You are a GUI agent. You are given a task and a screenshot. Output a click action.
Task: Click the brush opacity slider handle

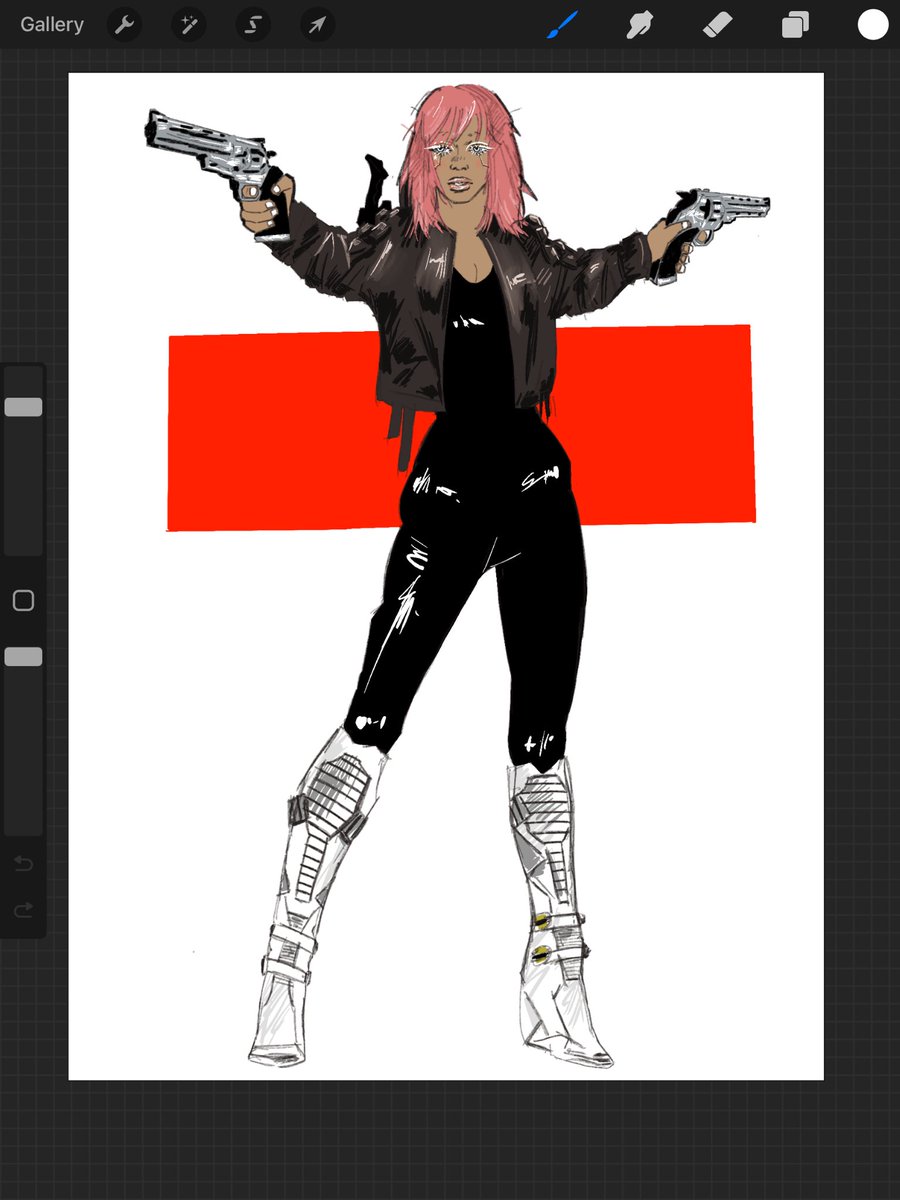click(x=23, y=657)
